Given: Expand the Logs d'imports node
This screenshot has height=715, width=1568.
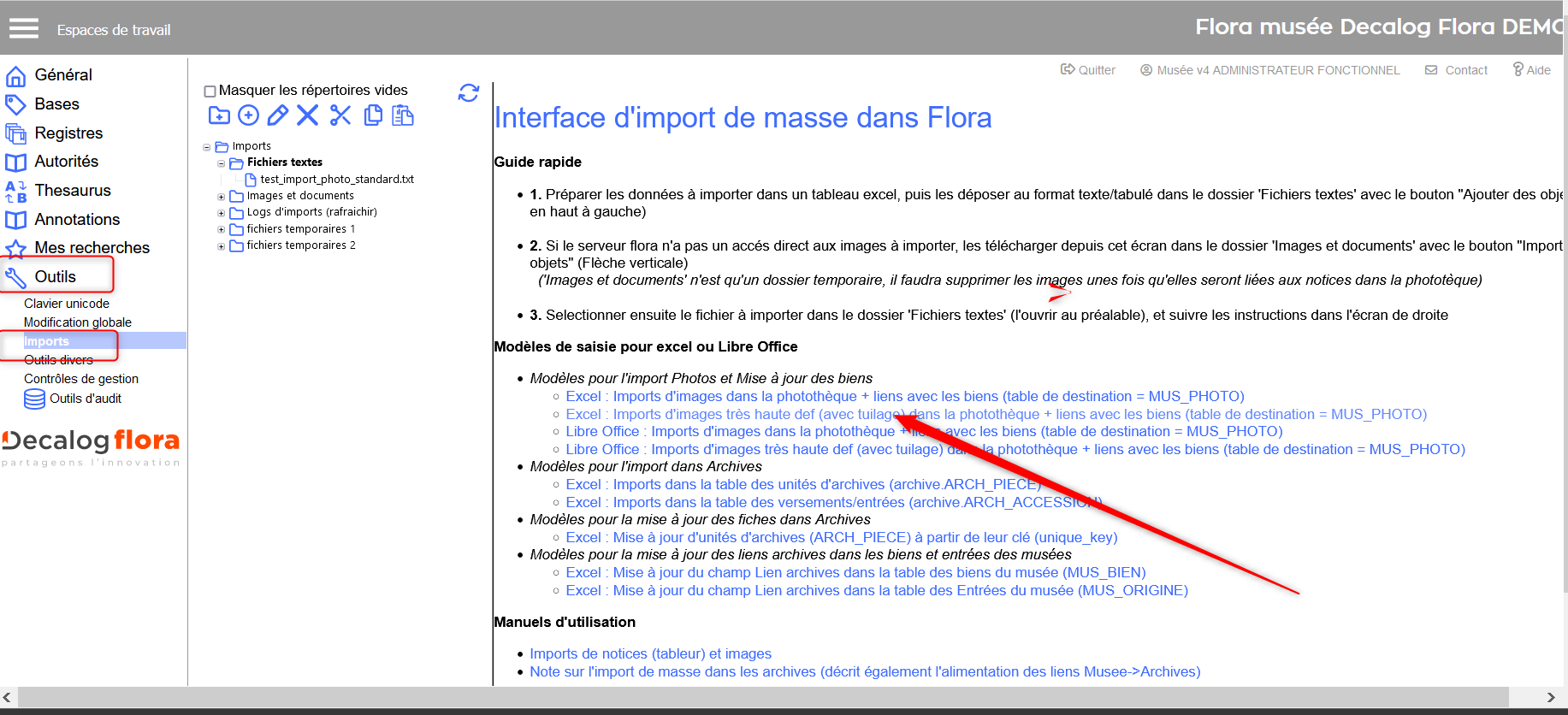Looking at the screenshot, I should [221, 213].
